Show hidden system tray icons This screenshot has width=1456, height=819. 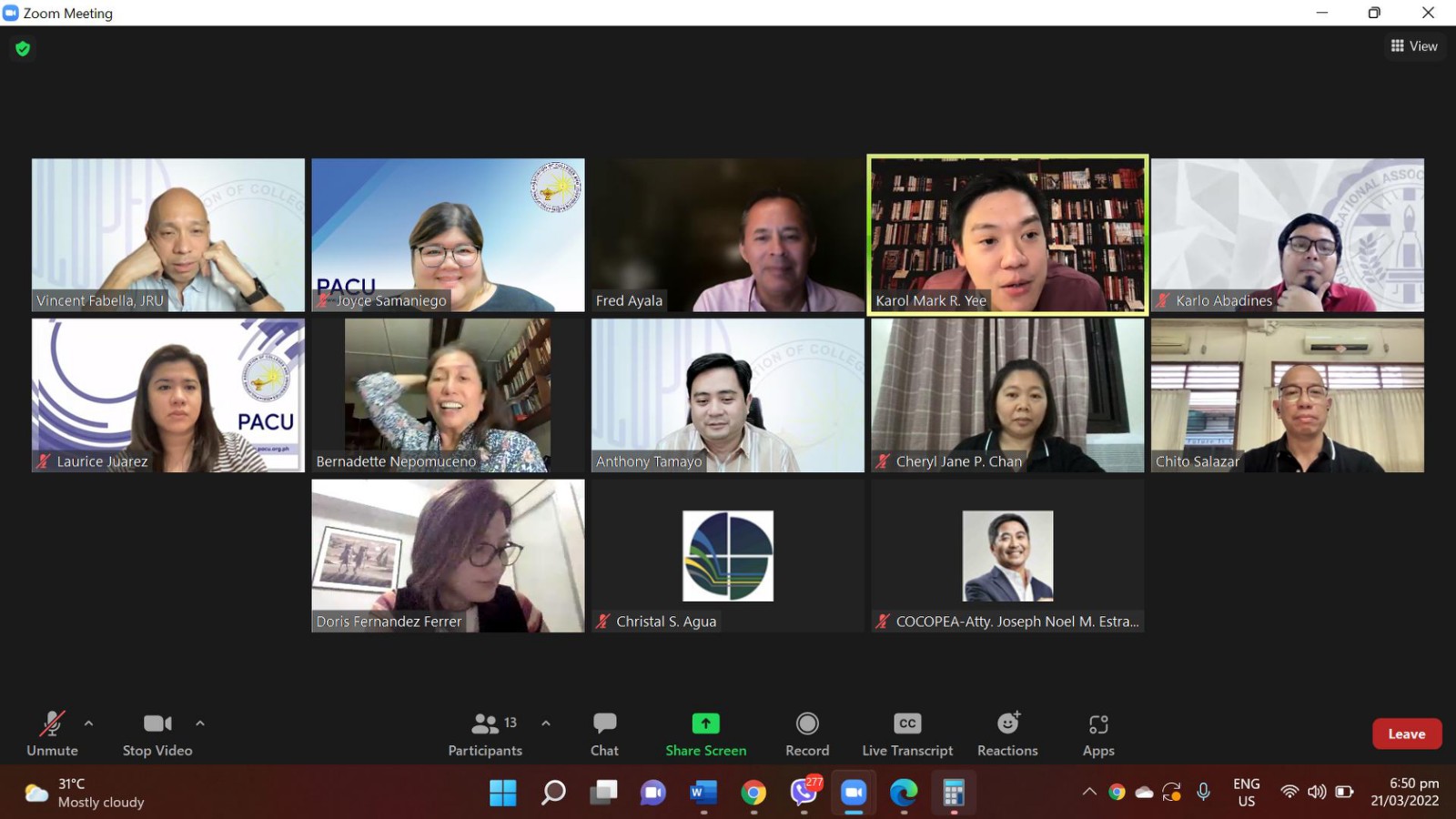[1088, 793]
